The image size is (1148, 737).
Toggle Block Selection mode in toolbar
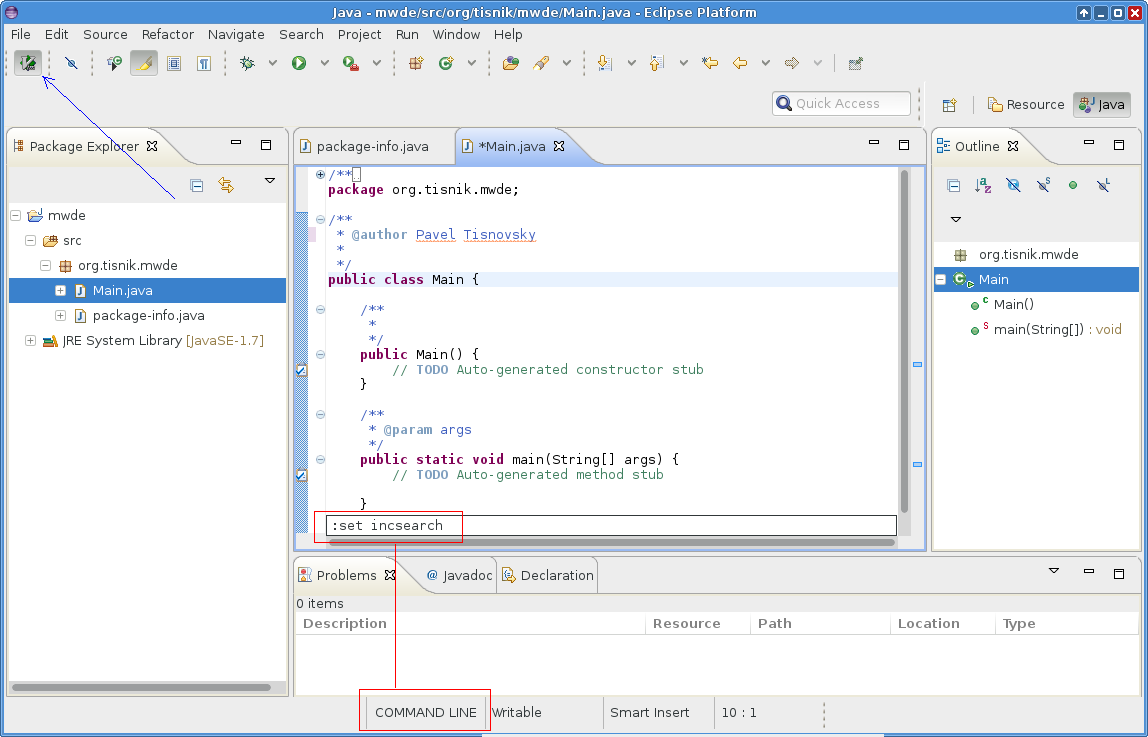click(x=174, y=64)
